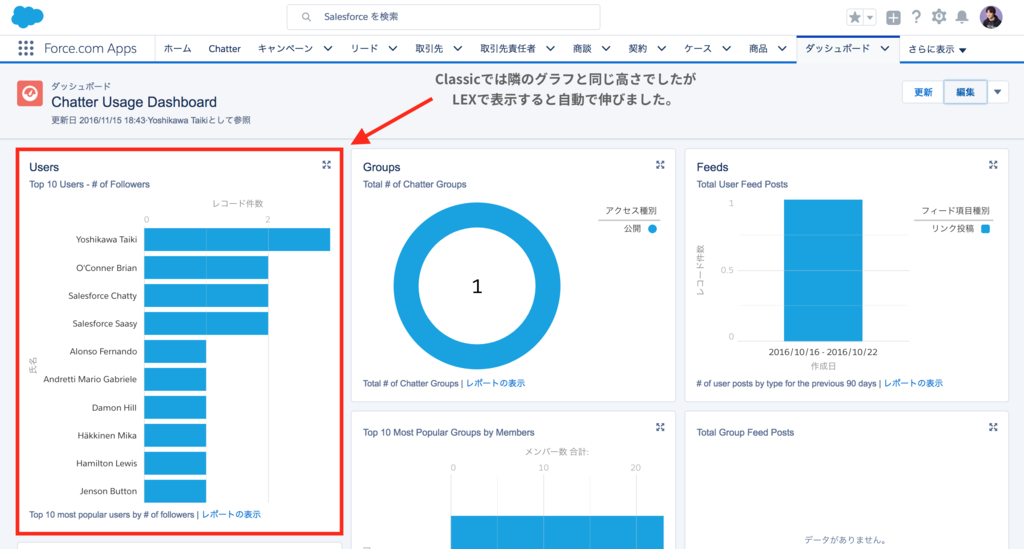Expand the 契約 tab chevron menu
This screenshot has height=549, width=1024.
point(662,48)
